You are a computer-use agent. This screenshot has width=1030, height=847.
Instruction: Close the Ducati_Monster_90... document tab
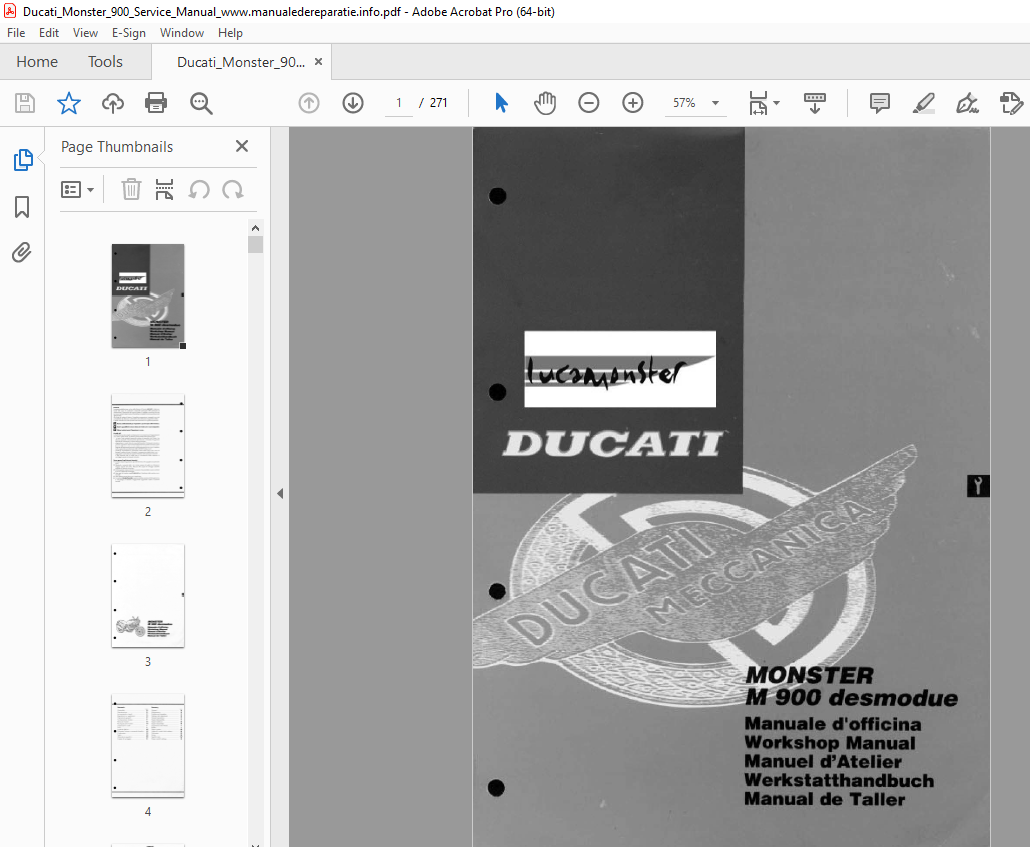(319, 62)
